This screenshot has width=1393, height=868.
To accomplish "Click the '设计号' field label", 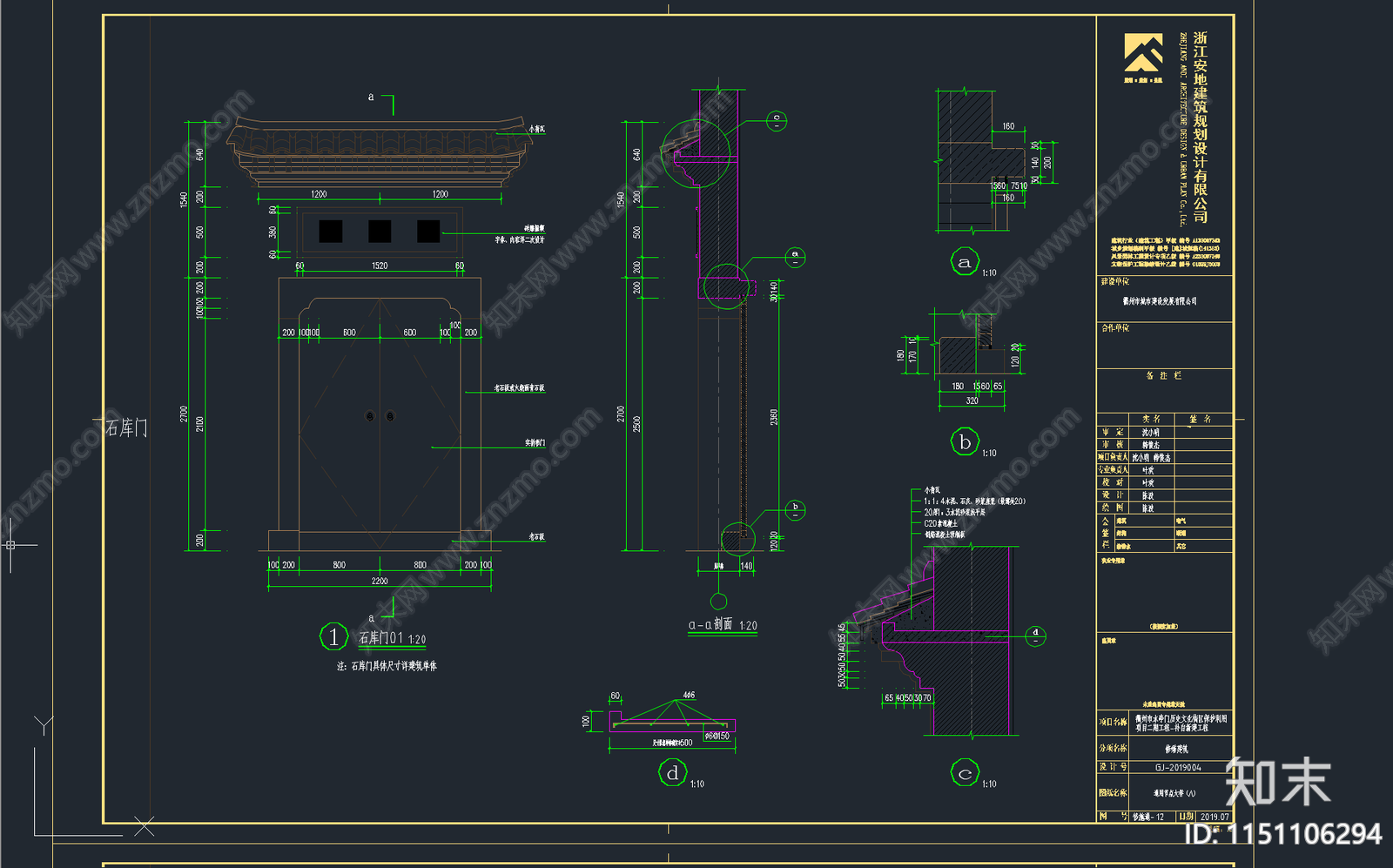I will pyautogui.click(x=1113, y=767).
